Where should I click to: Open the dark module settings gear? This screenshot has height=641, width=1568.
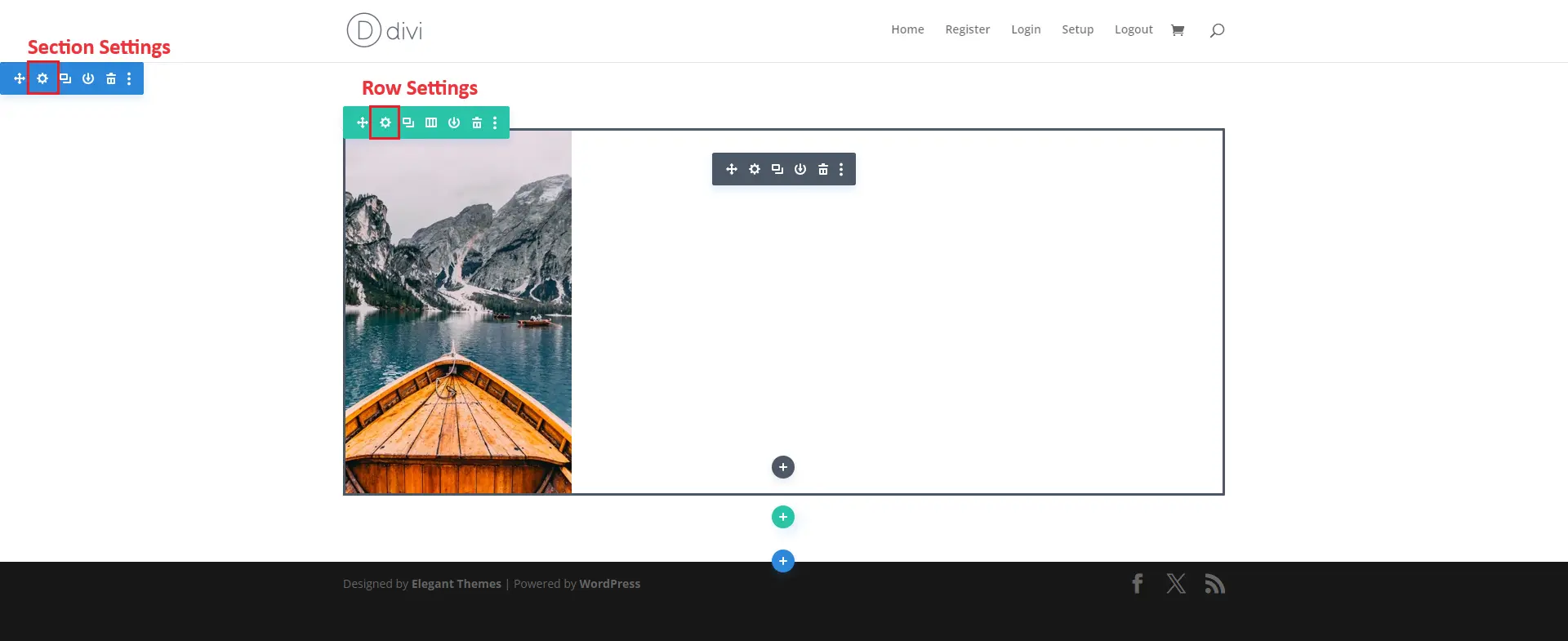point(755,169)
